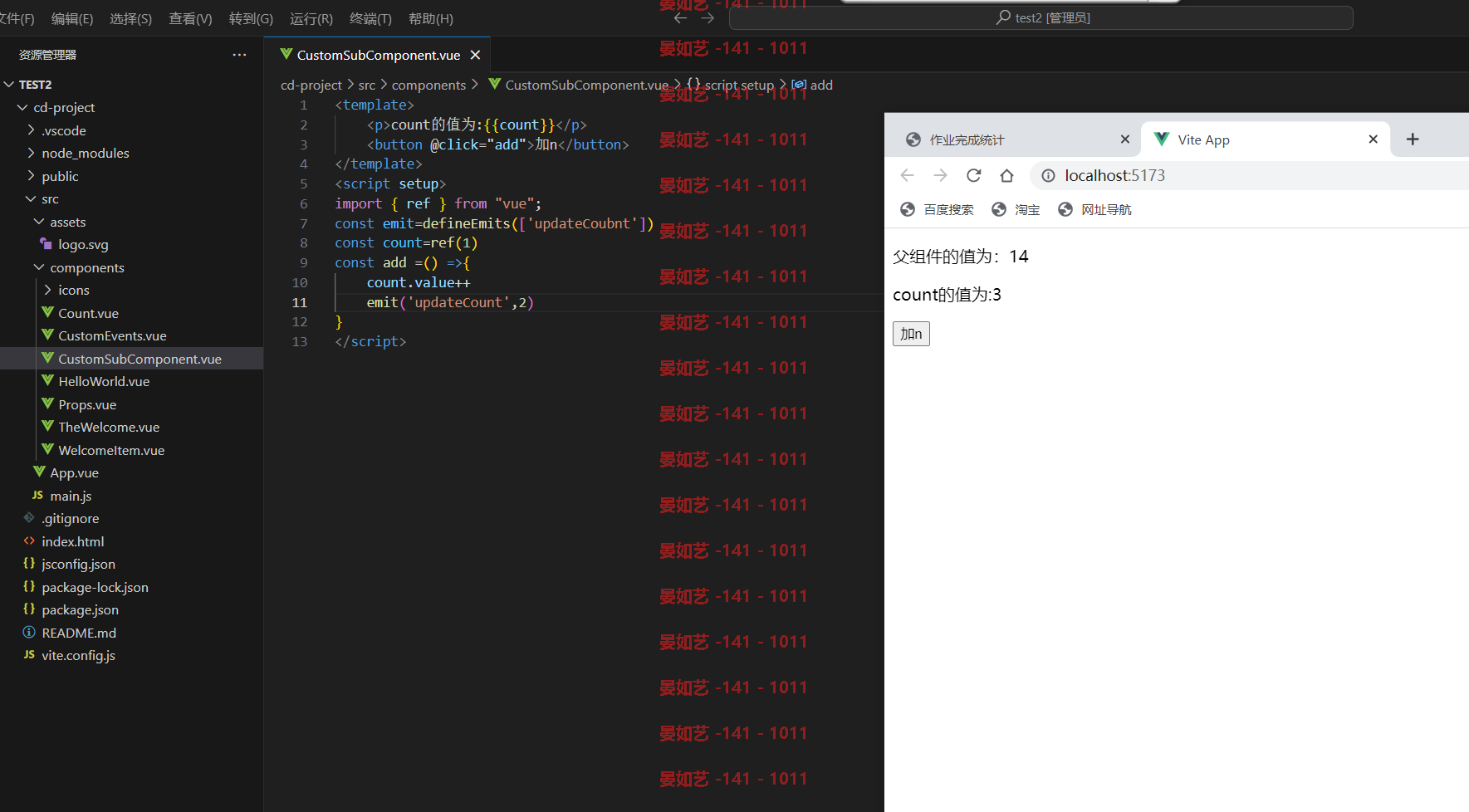Expand the .vscode folder
Image resolution: width=1469 pixels, height=812 pixels.
pyautogui.click(x=131, y=130)
